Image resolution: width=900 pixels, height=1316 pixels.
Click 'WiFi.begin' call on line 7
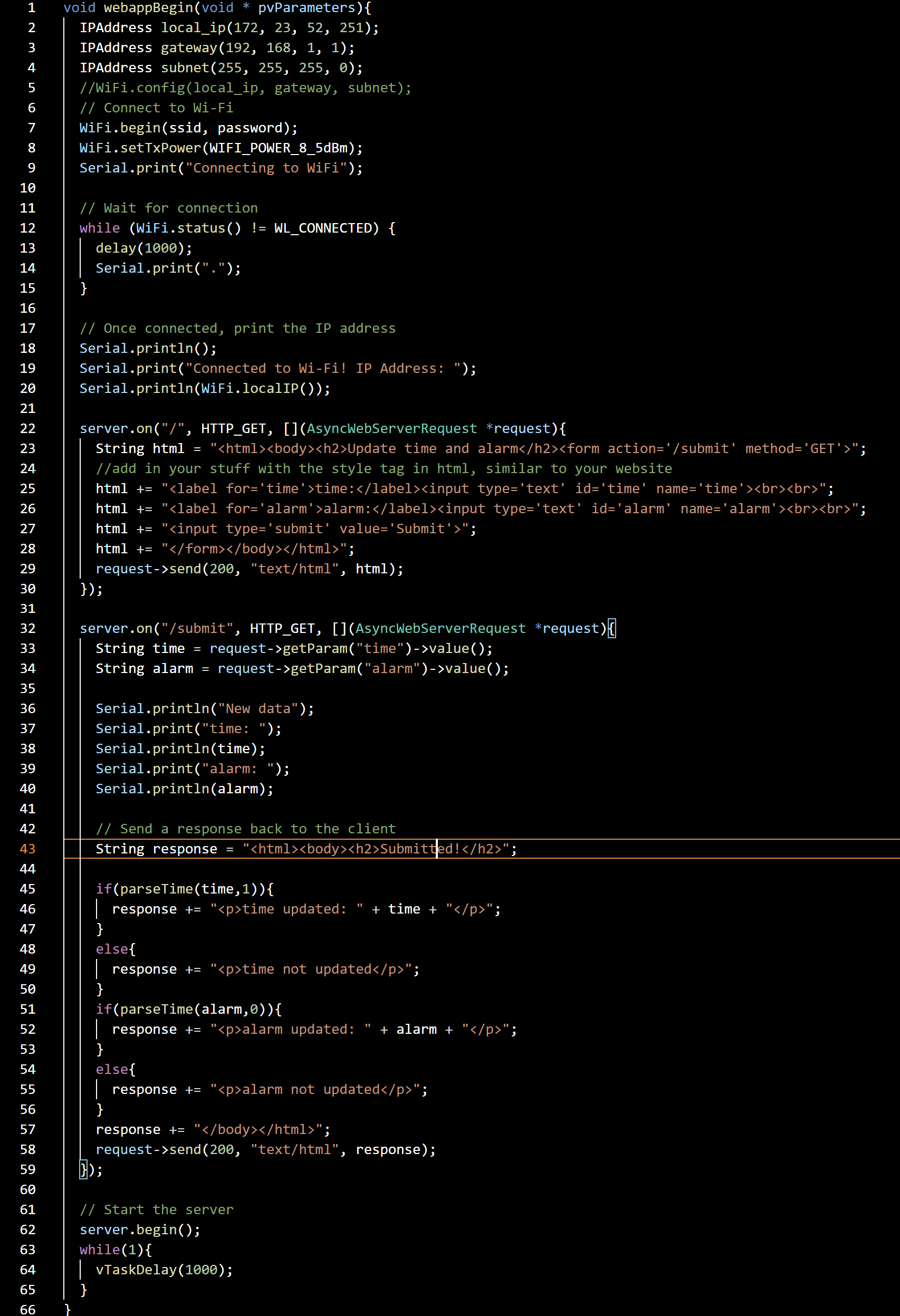point(121,128)
